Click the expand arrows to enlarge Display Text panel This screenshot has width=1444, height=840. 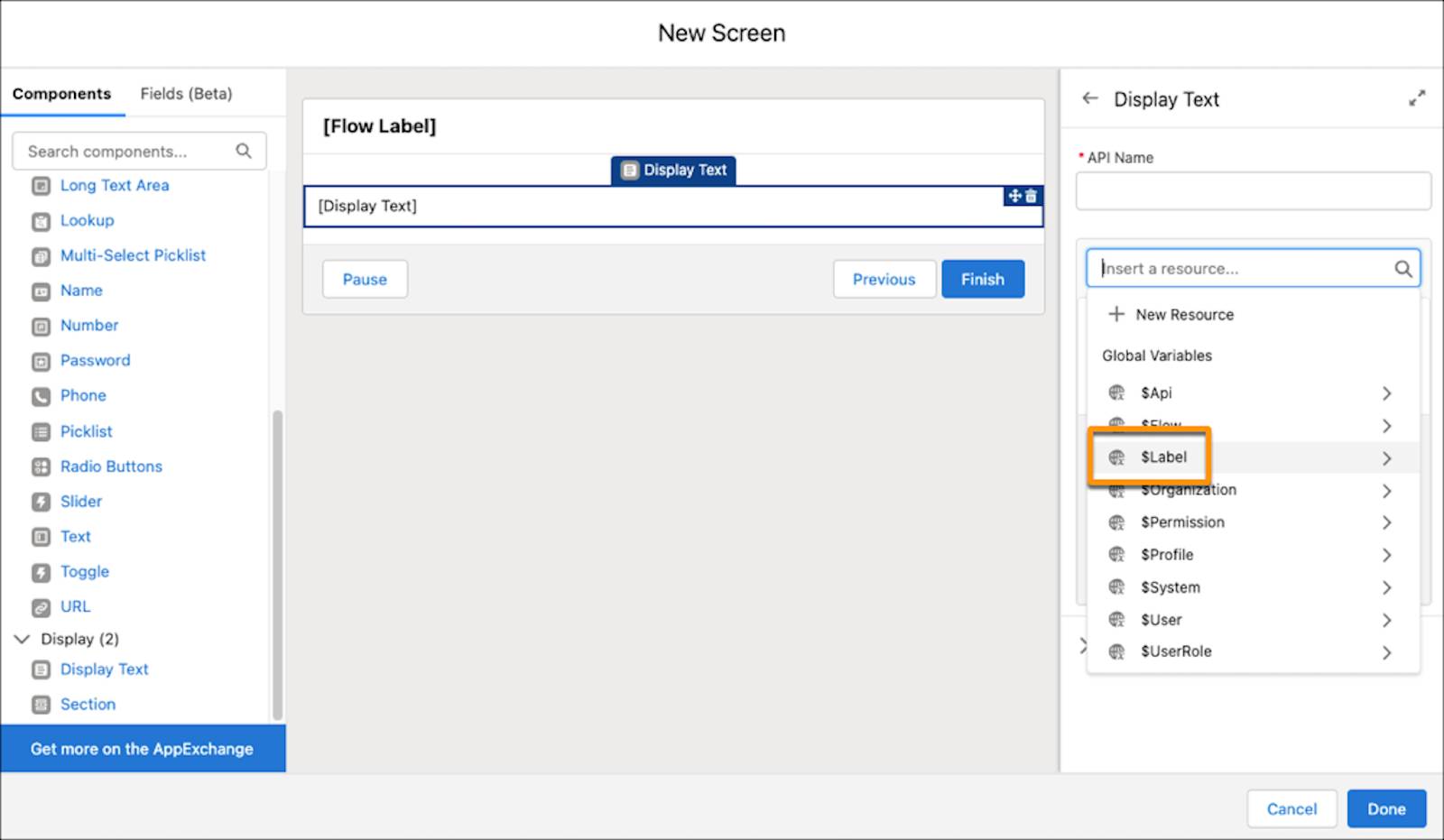pyautogui.click(x=1417, y=98)
